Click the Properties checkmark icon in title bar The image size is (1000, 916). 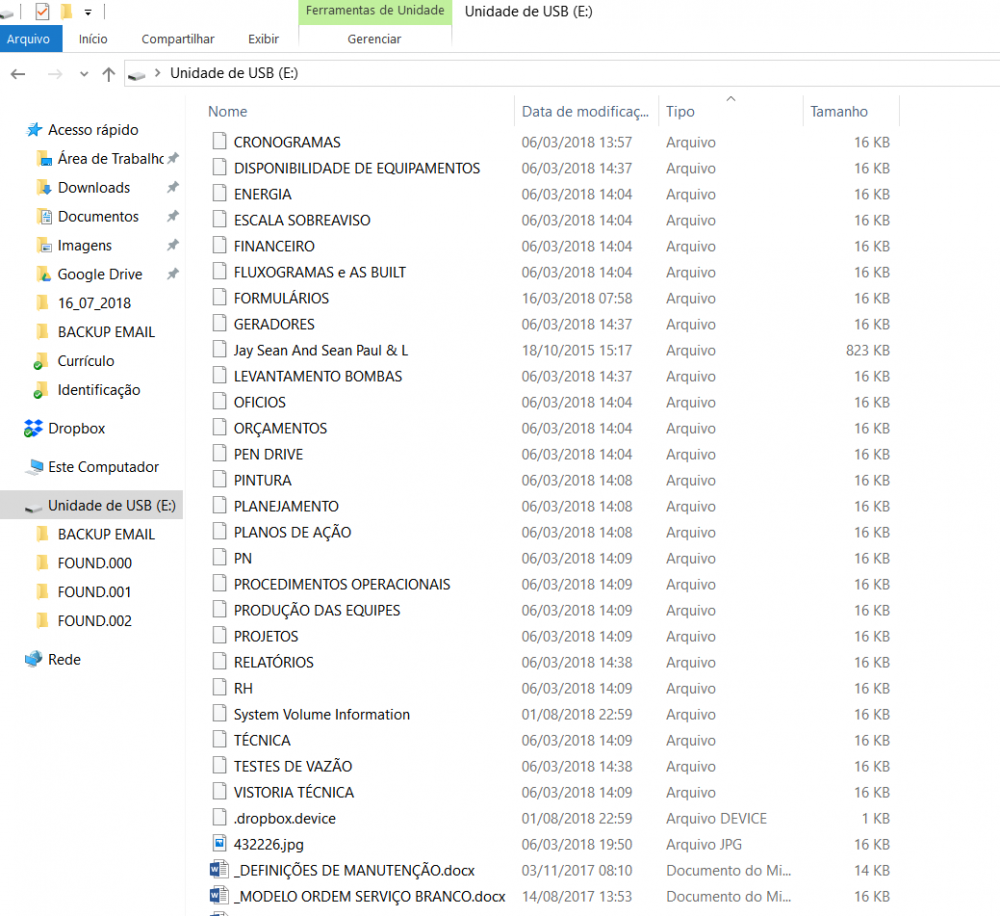[42, 12]
